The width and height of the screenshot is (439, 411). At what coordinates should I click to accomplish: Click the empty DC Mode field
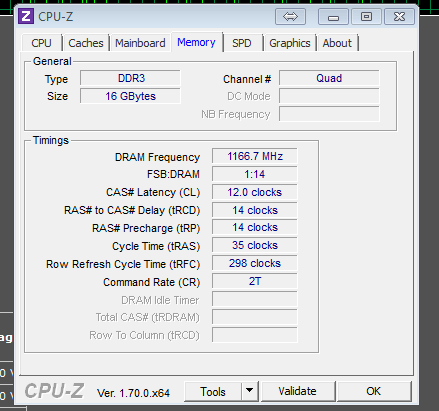tap(329, 96)
